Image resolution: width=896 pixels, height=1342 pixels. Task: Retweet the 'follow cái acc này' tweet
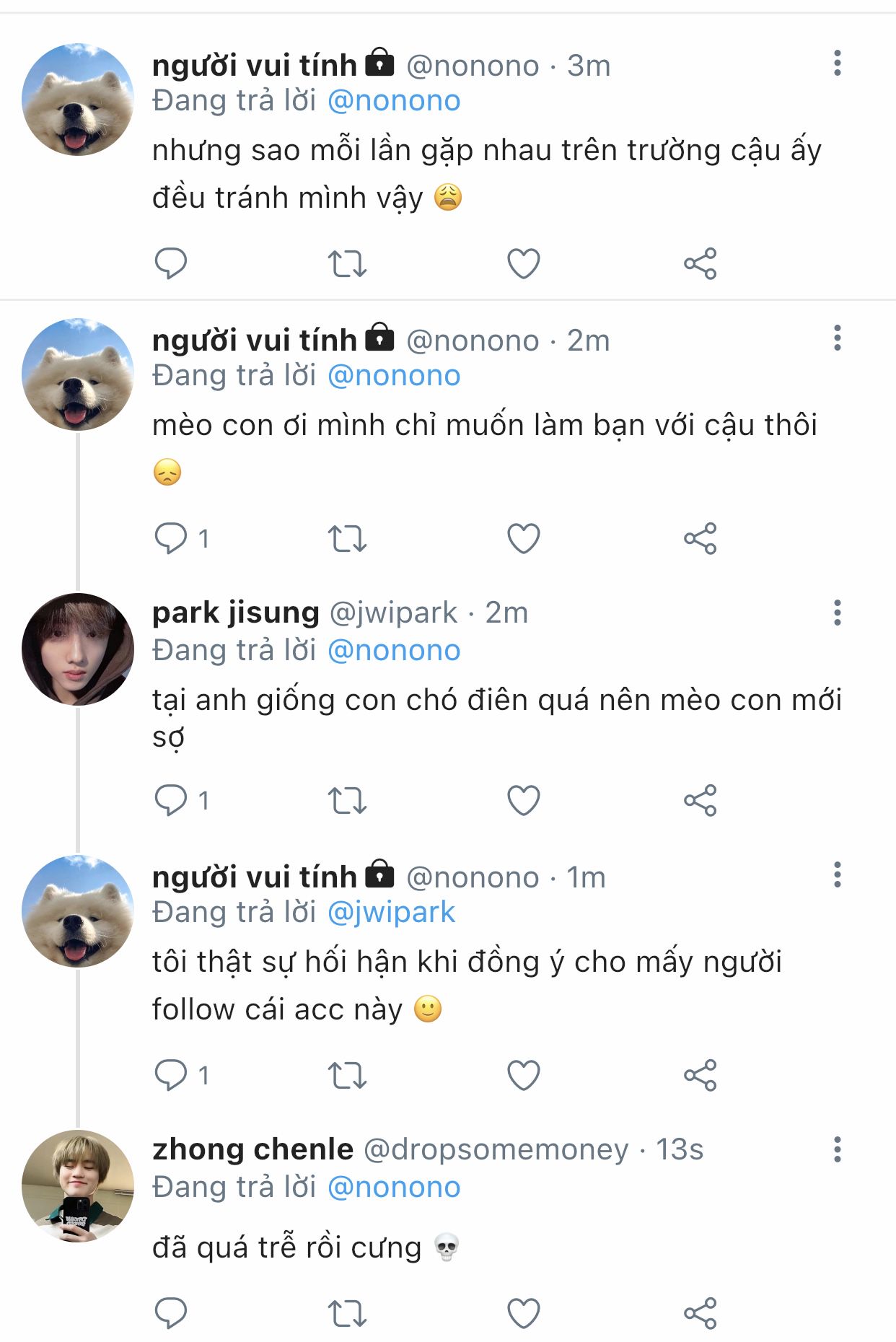(347, 1075)
